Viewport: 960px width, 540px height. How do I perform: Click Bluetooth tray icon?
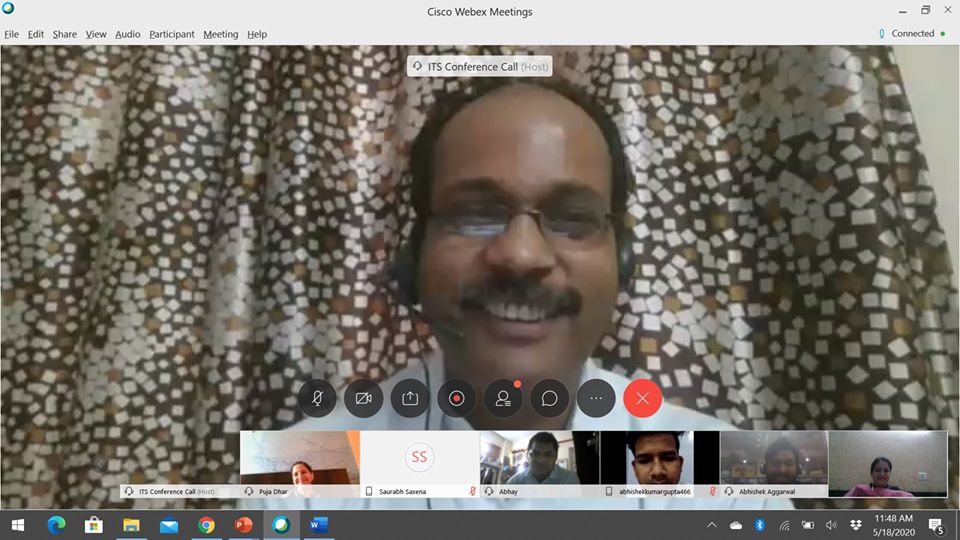pos(760,525)
